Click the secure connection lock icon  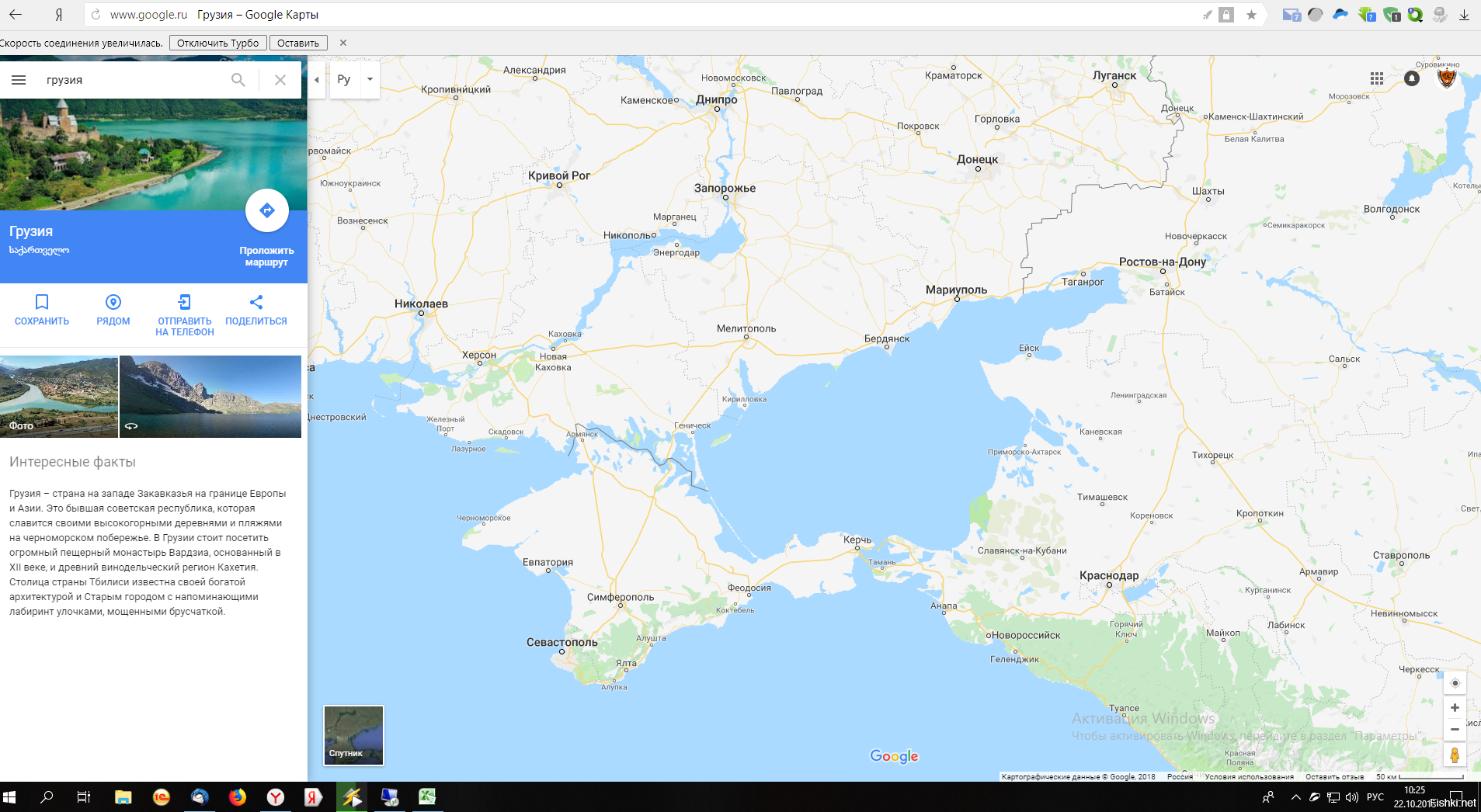1226,15
